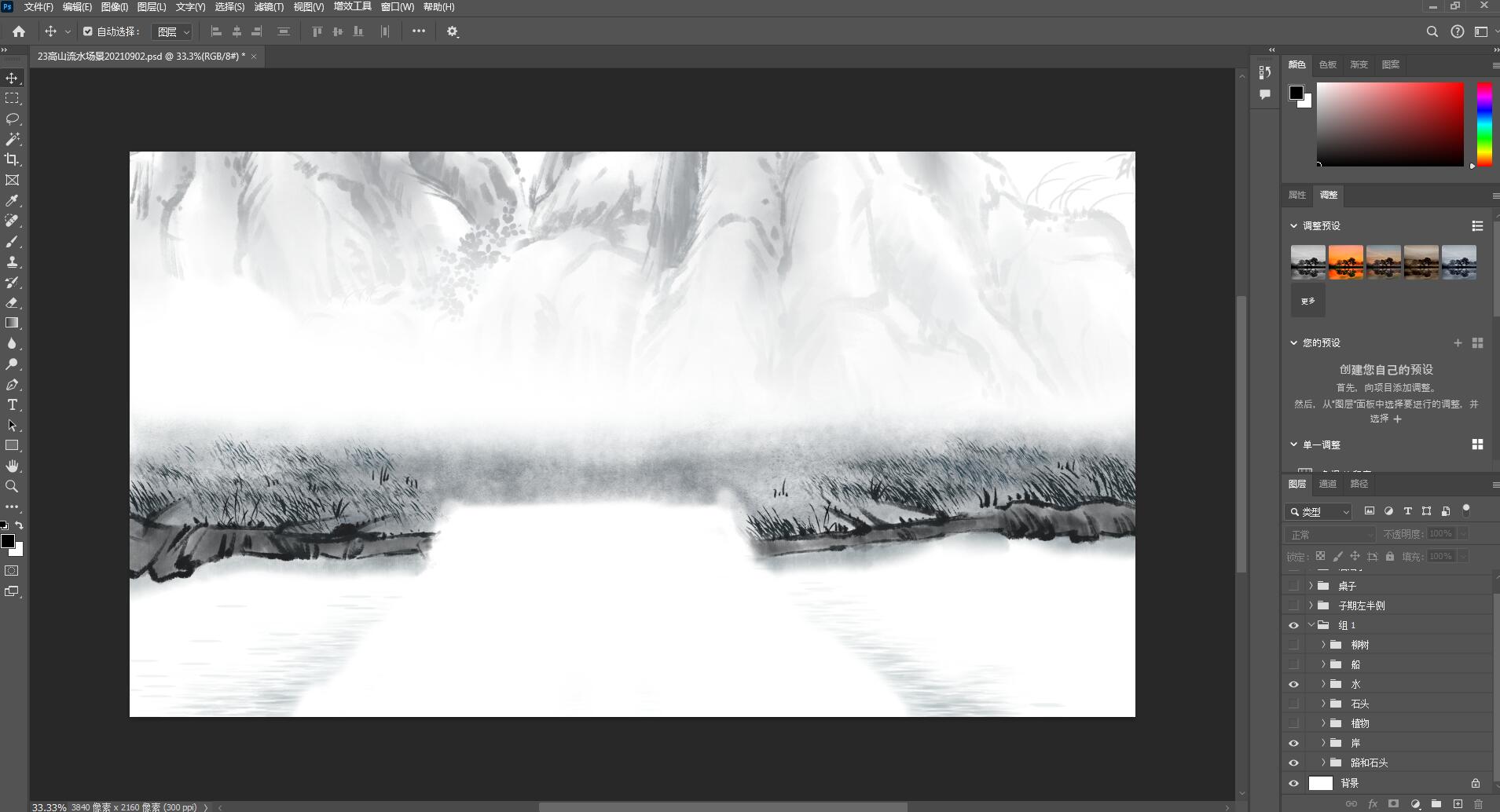Click the 更多 presets button
The image size is (1500, 812).
pyautogui.click(x=1308, y=301)
